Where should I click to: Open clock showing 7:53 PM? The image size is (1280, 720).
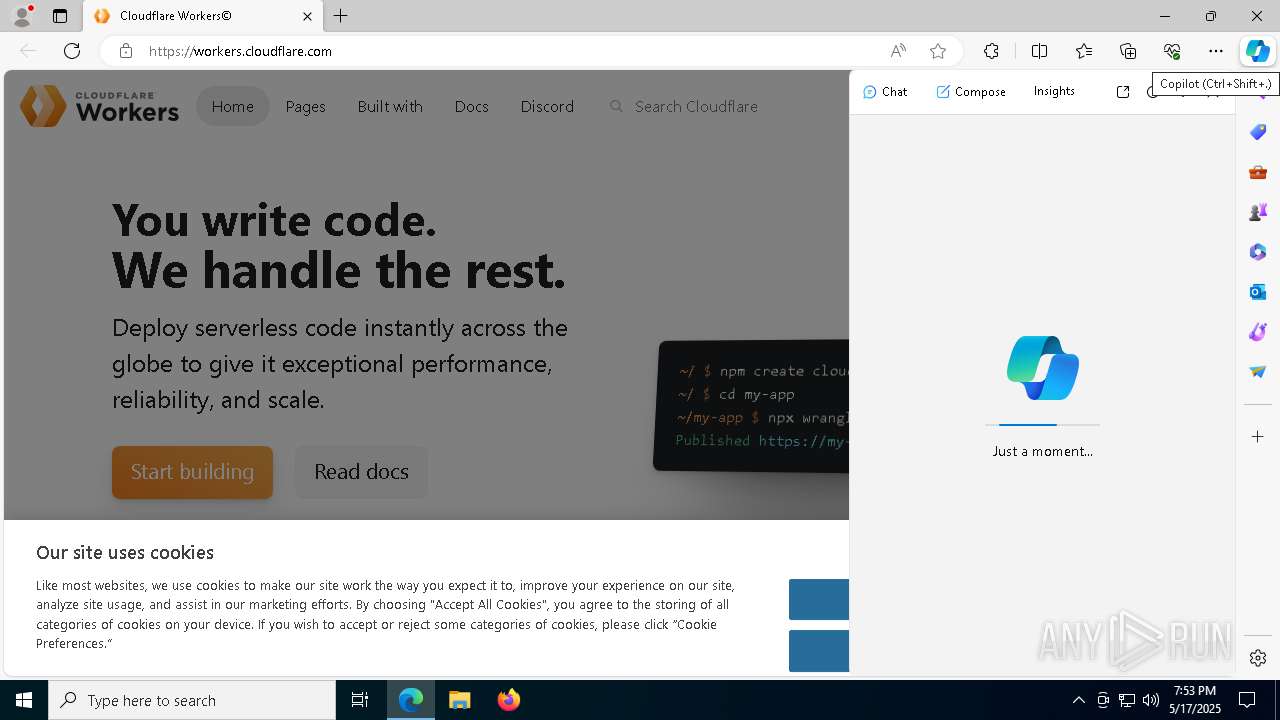(x=1195, y=700)
